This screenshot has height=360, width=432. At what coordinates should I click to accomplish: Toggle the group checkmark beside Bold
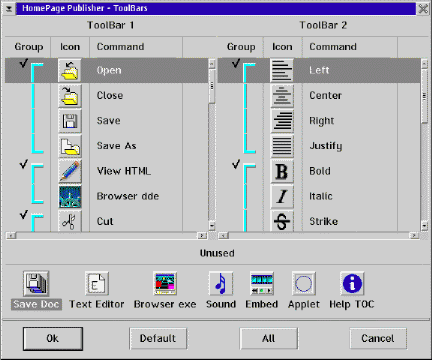pos(236,164)
